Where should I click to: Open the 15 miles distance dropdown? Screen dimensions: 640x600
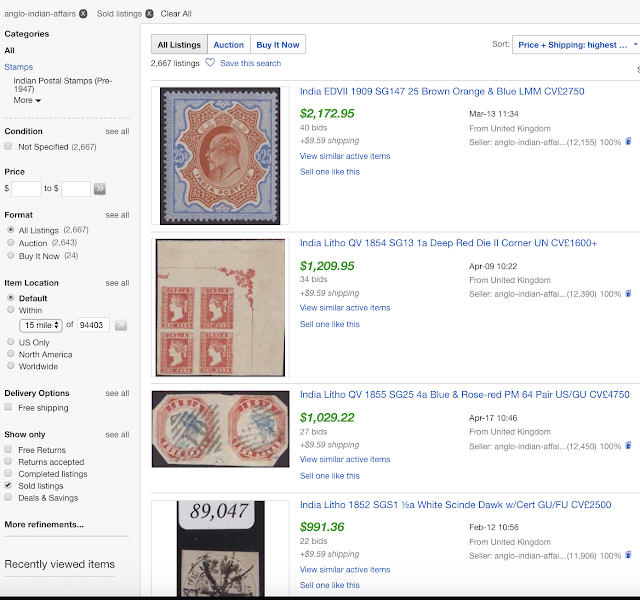pos(41,325)
